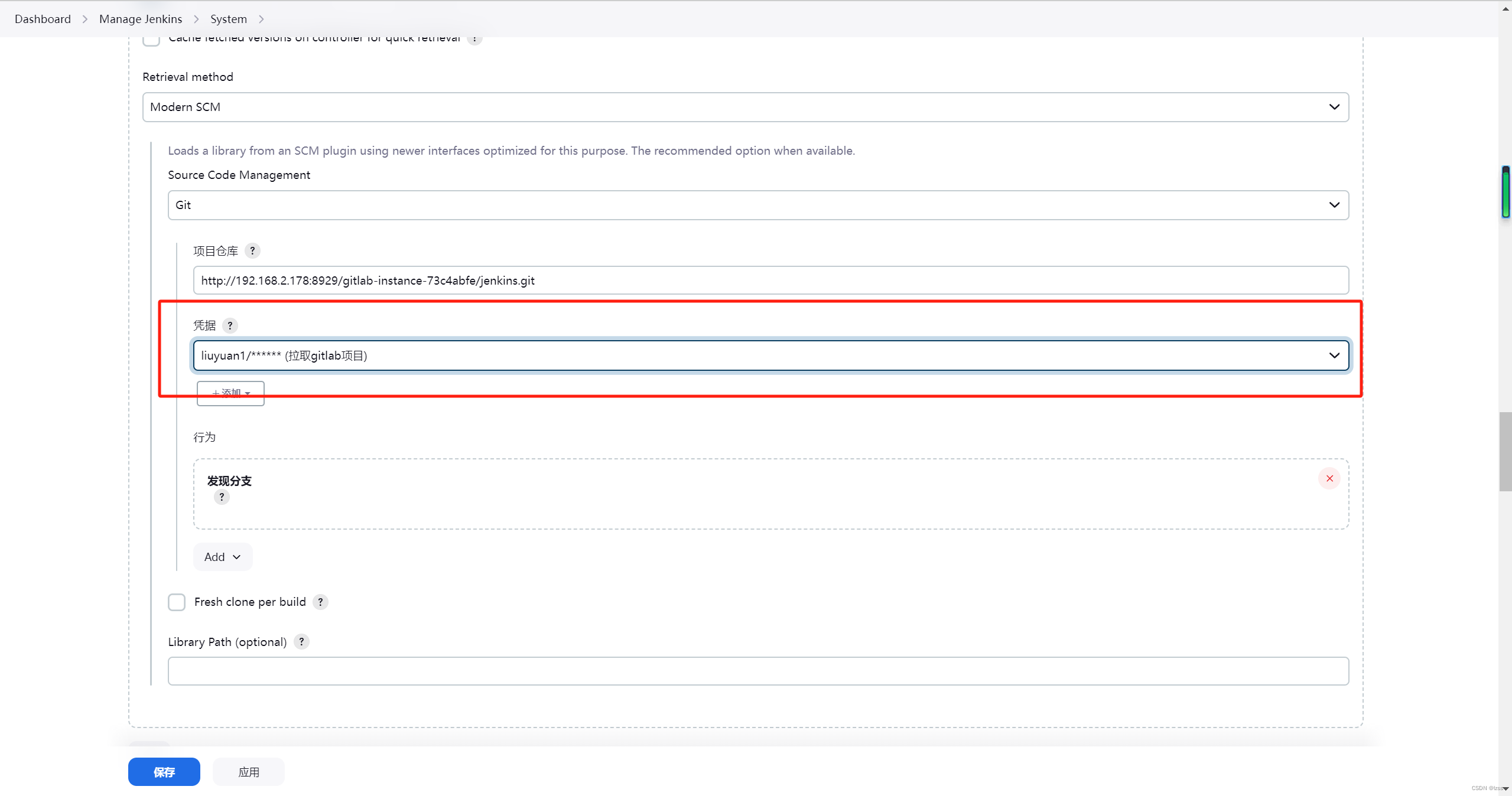Expand the Add behaviors dropdown button

(222, 557)
